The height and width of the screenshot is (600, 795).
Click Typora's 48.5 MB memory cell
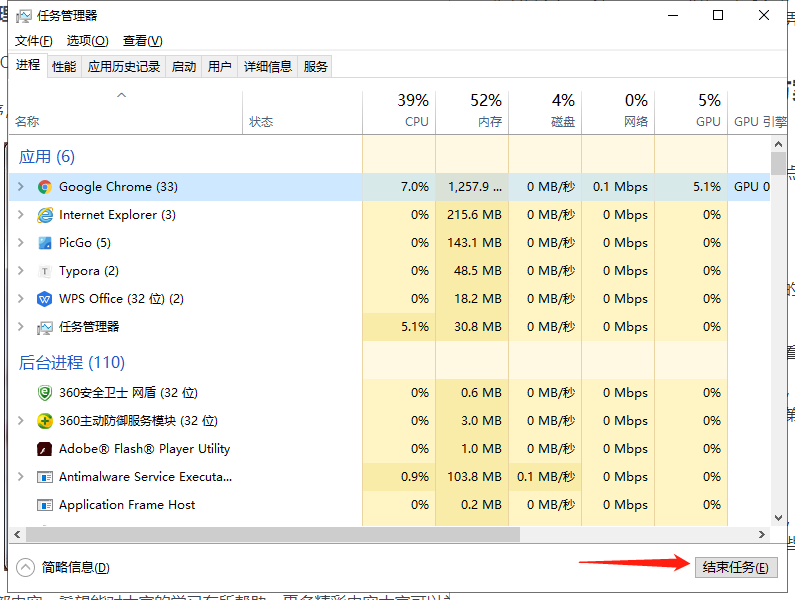click(x=472, y=270)
